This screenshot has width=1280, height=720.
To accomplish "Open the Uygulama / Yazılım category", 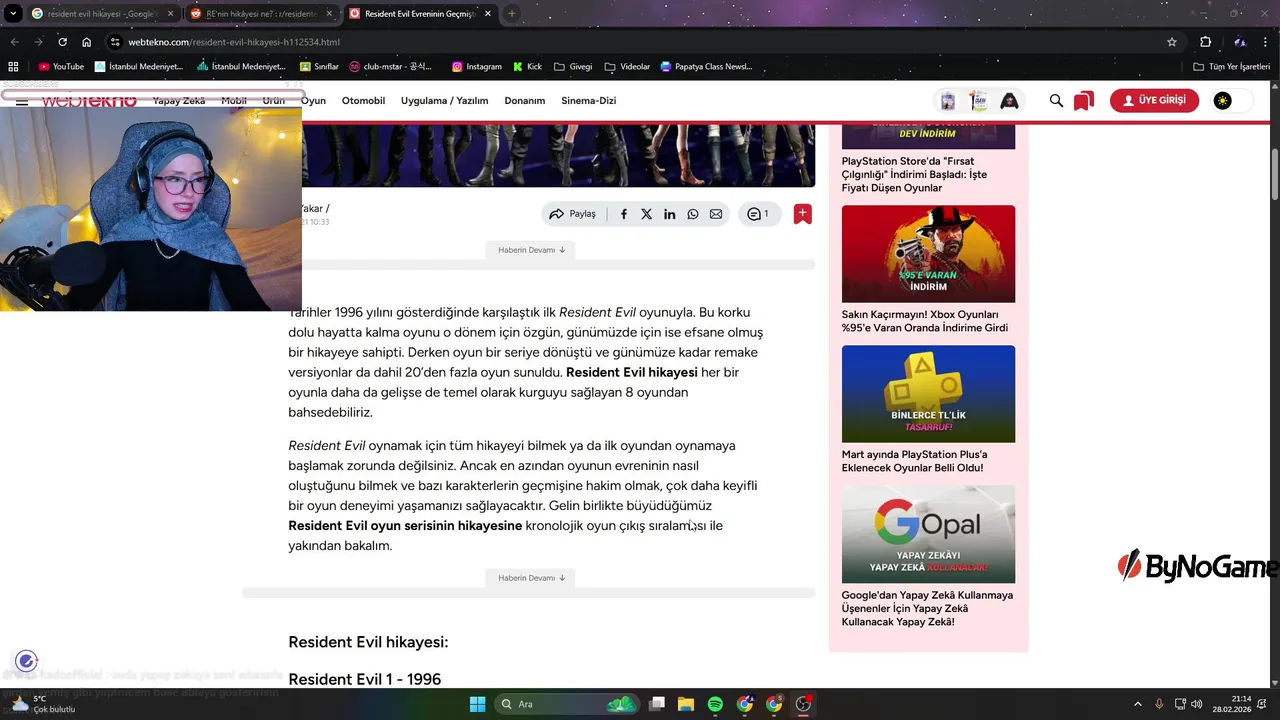I will tap(444, 101).
